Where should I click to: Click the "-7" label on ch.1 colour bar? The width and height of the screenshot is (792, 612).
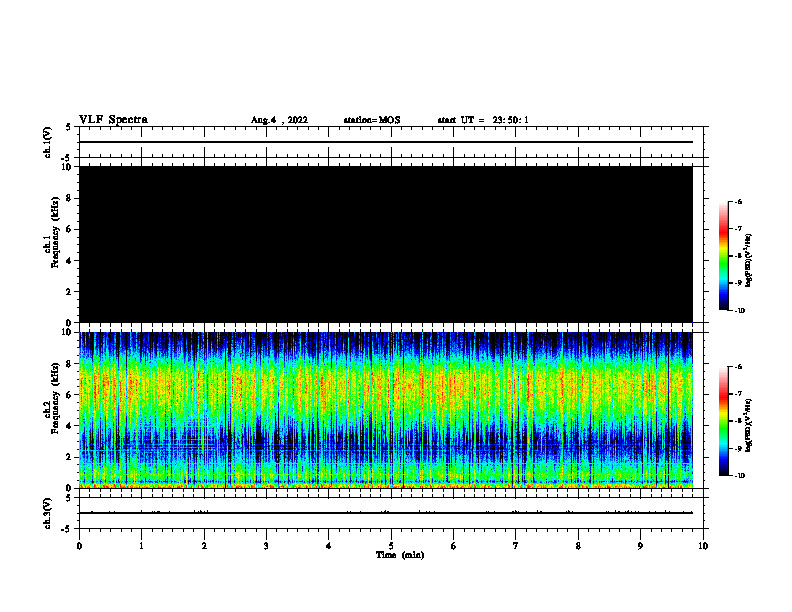(738, 229)
